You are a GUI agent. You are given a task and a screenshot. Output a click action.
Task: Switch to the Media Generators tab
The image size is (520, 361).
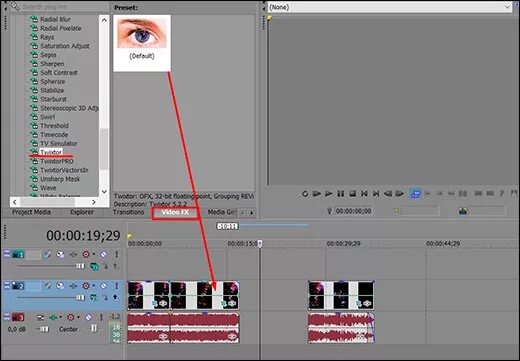tap(221, 212)
